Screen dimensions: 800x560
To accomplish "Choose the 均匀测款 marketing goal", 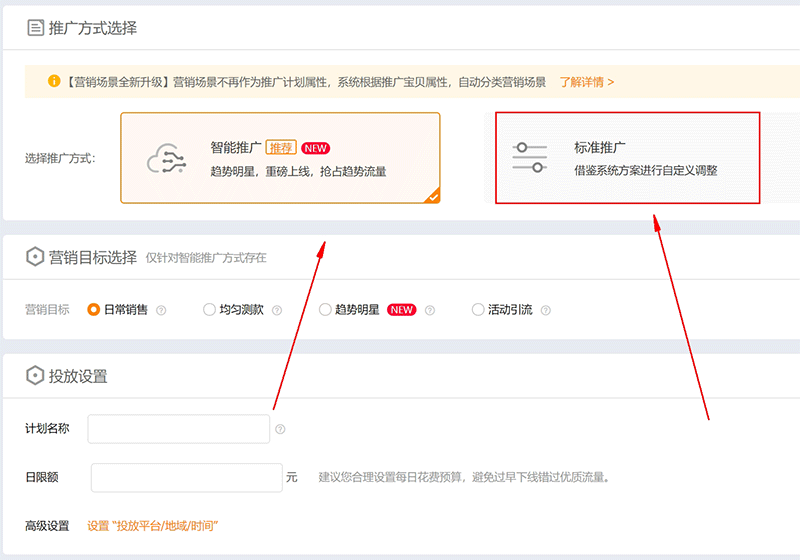I will click(x=209, y=310).
